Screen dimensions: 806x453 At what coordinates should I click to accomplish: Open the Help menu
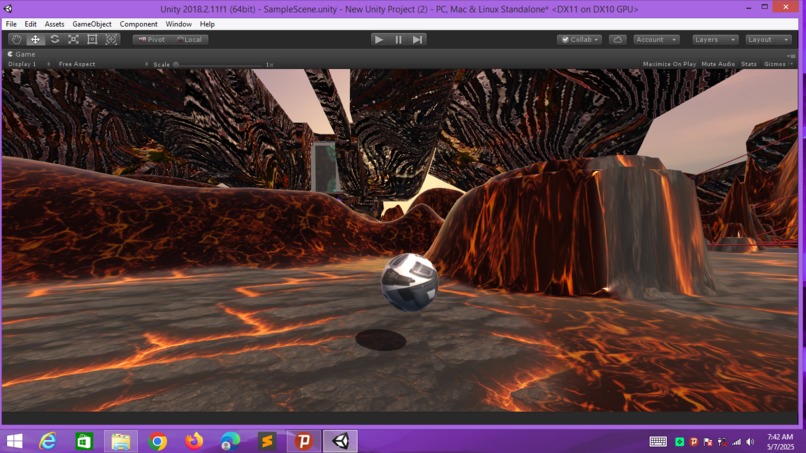207,24
